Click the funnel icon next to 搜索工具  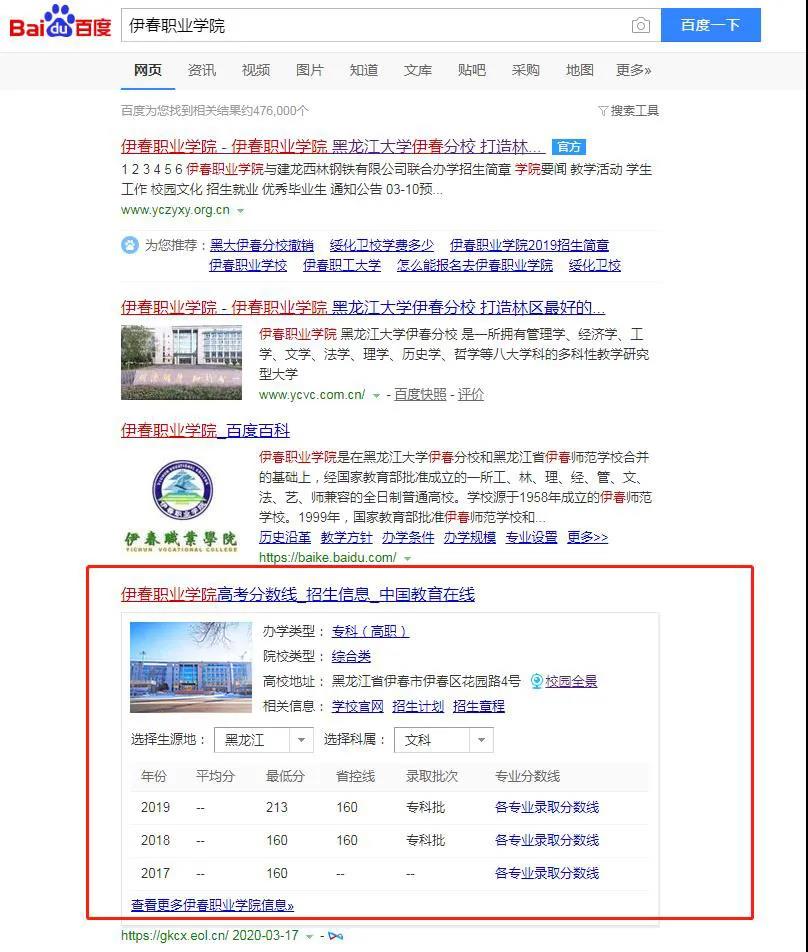[x=602, y=110]
